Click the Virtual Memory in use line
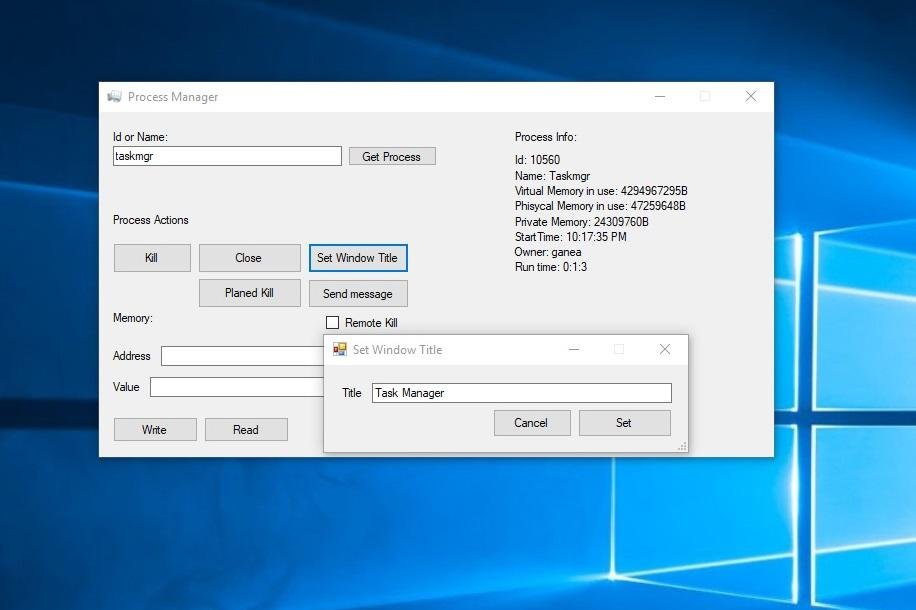 coord(601,190)
